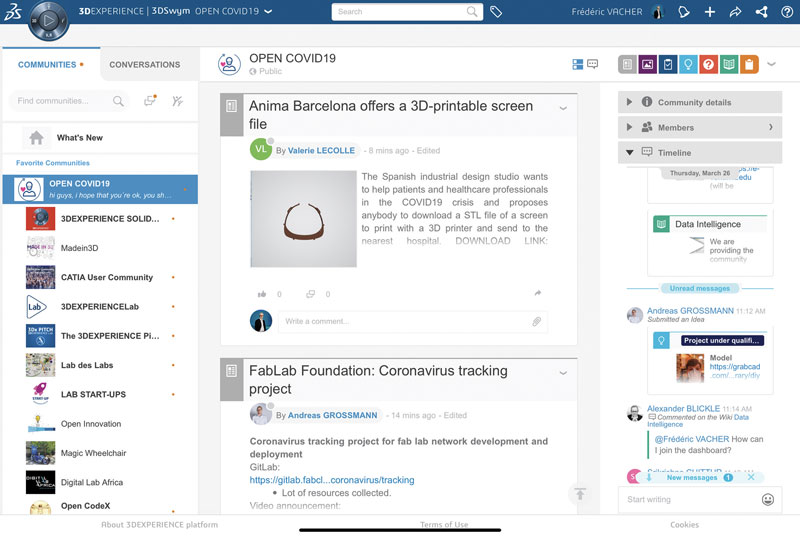Open the help question mark icon

(787, 12)
